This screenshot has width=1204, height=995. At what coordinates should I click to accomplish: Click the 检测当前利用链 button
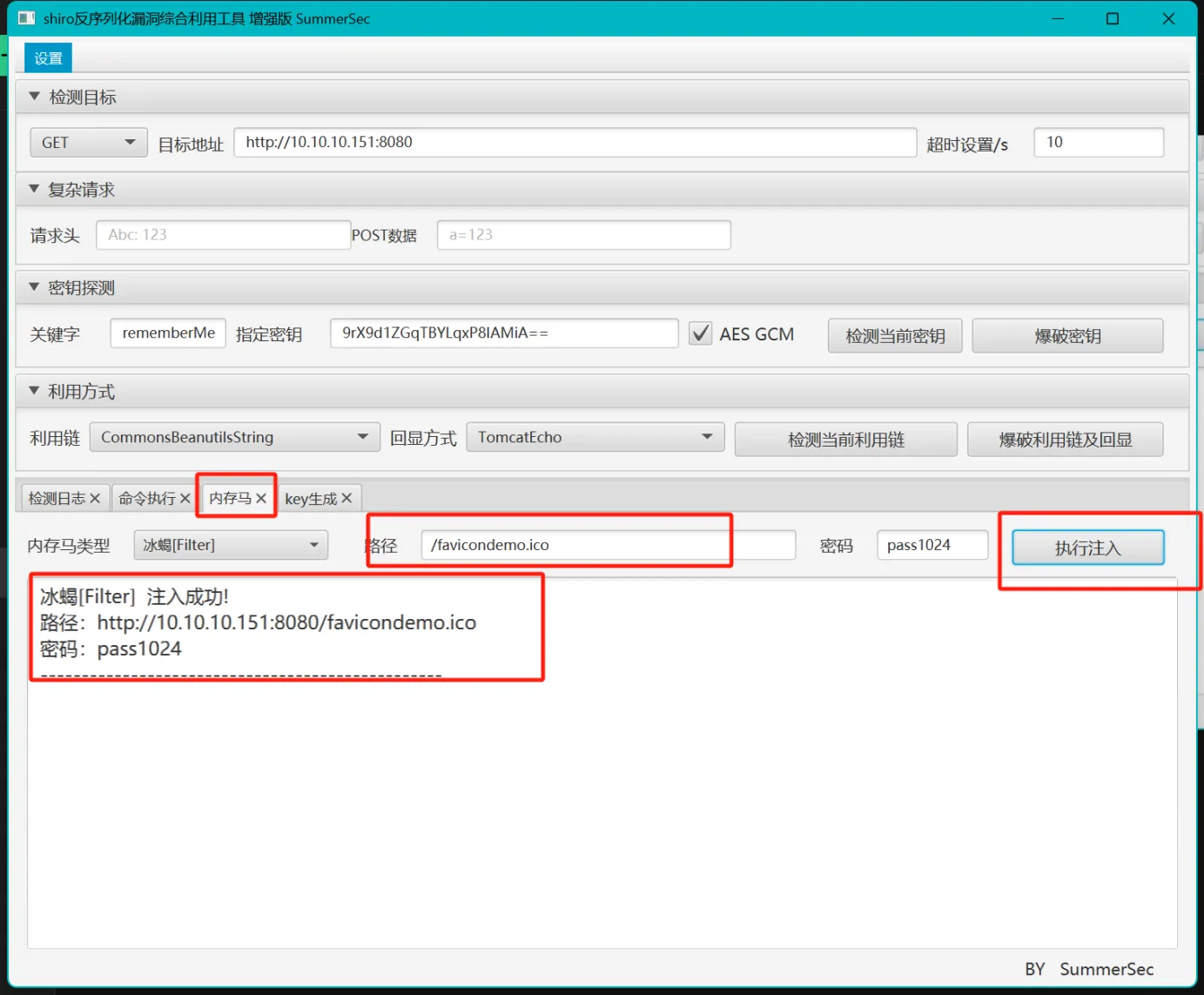pyautogui.click(x=846, y=440)
